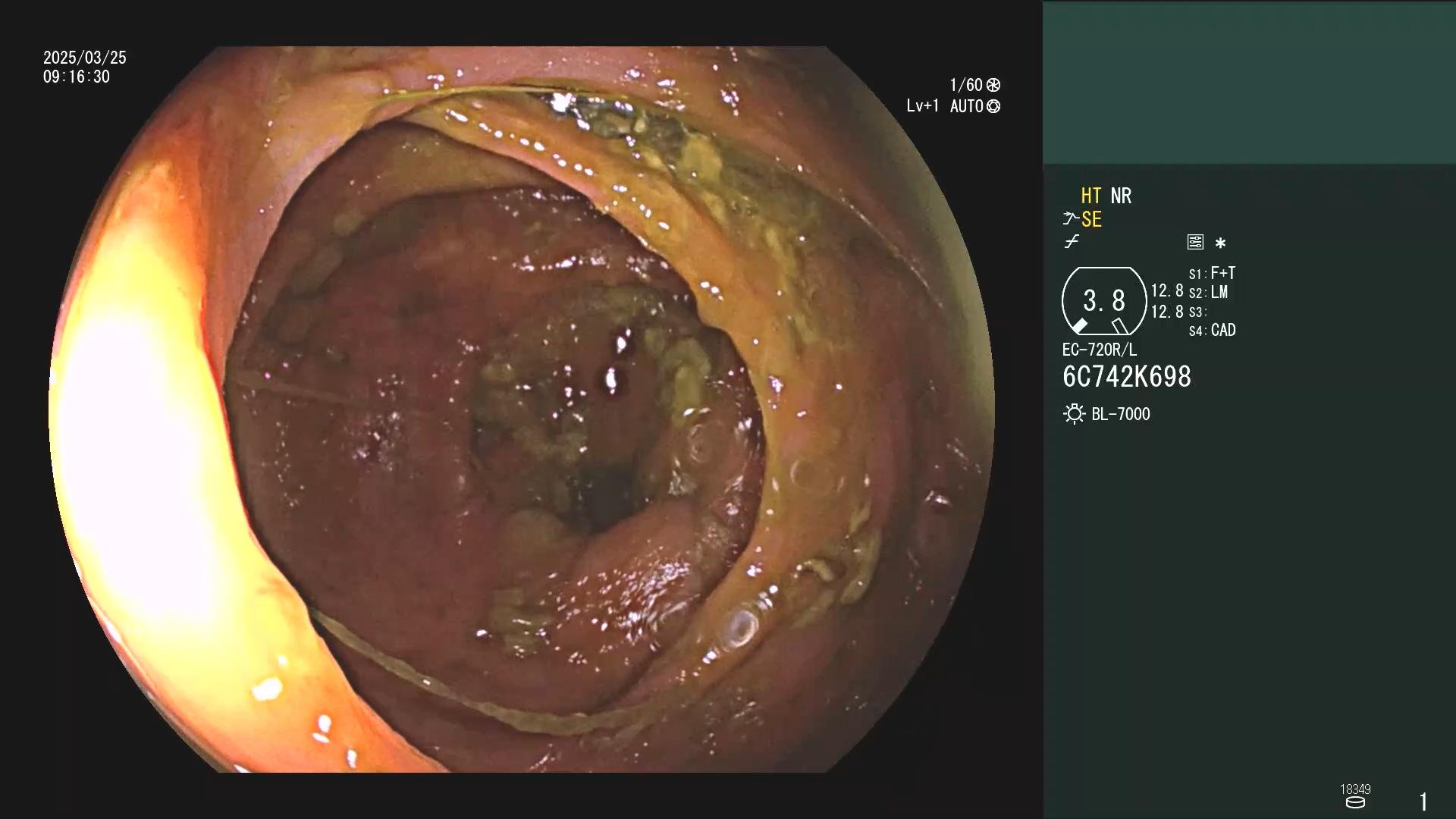
Task: Click the AUTO iris mode text
Action: pyautogui.click(x=967, y=106)
